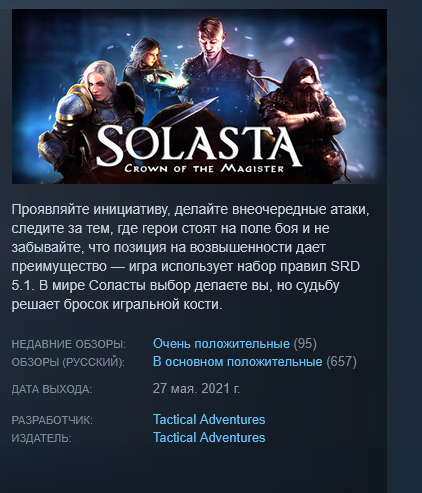Click the SOLASTA logo title text
The image size is (422, 493).
click(x=199, y=146)
